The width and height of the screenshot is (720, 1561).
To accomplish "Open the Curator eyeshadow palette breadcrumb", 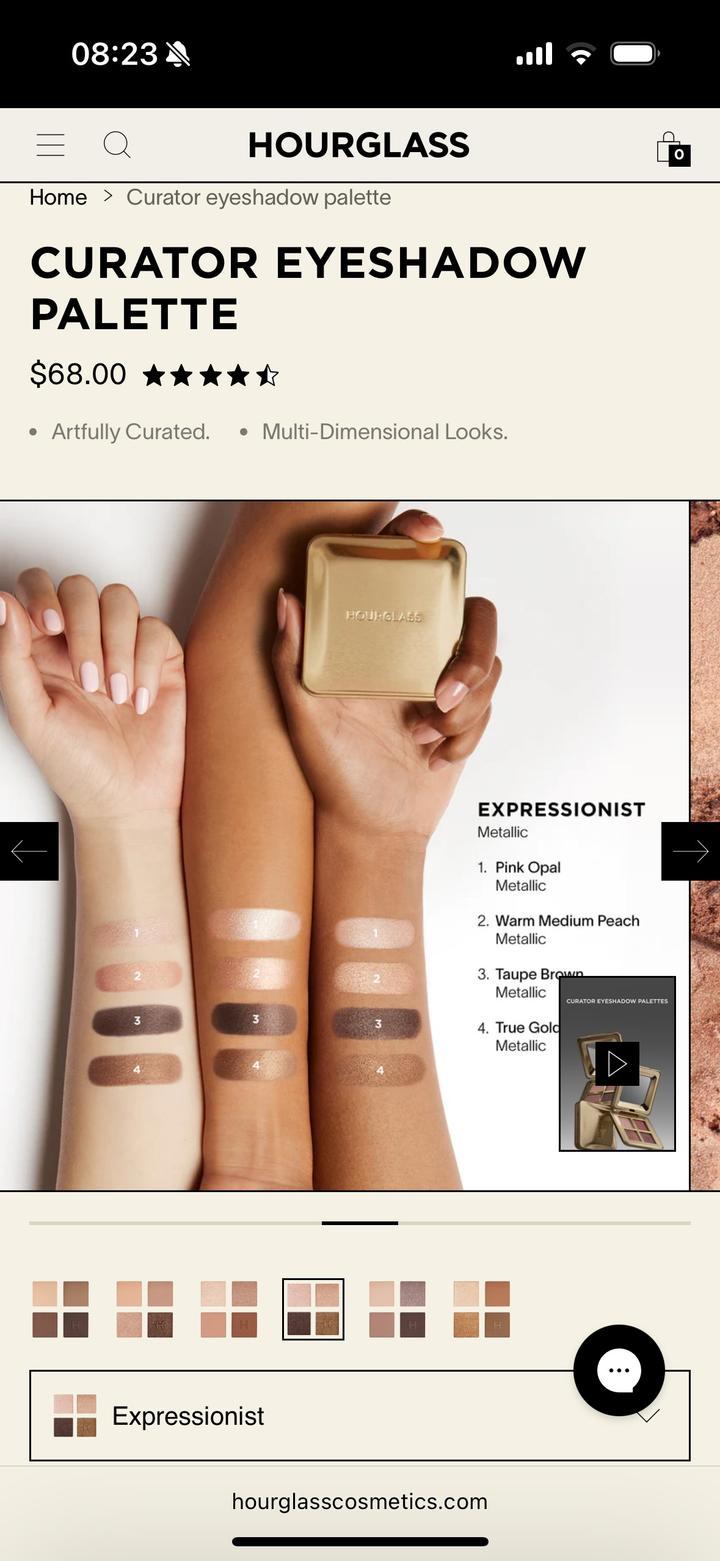I will (x=258, y=197).
